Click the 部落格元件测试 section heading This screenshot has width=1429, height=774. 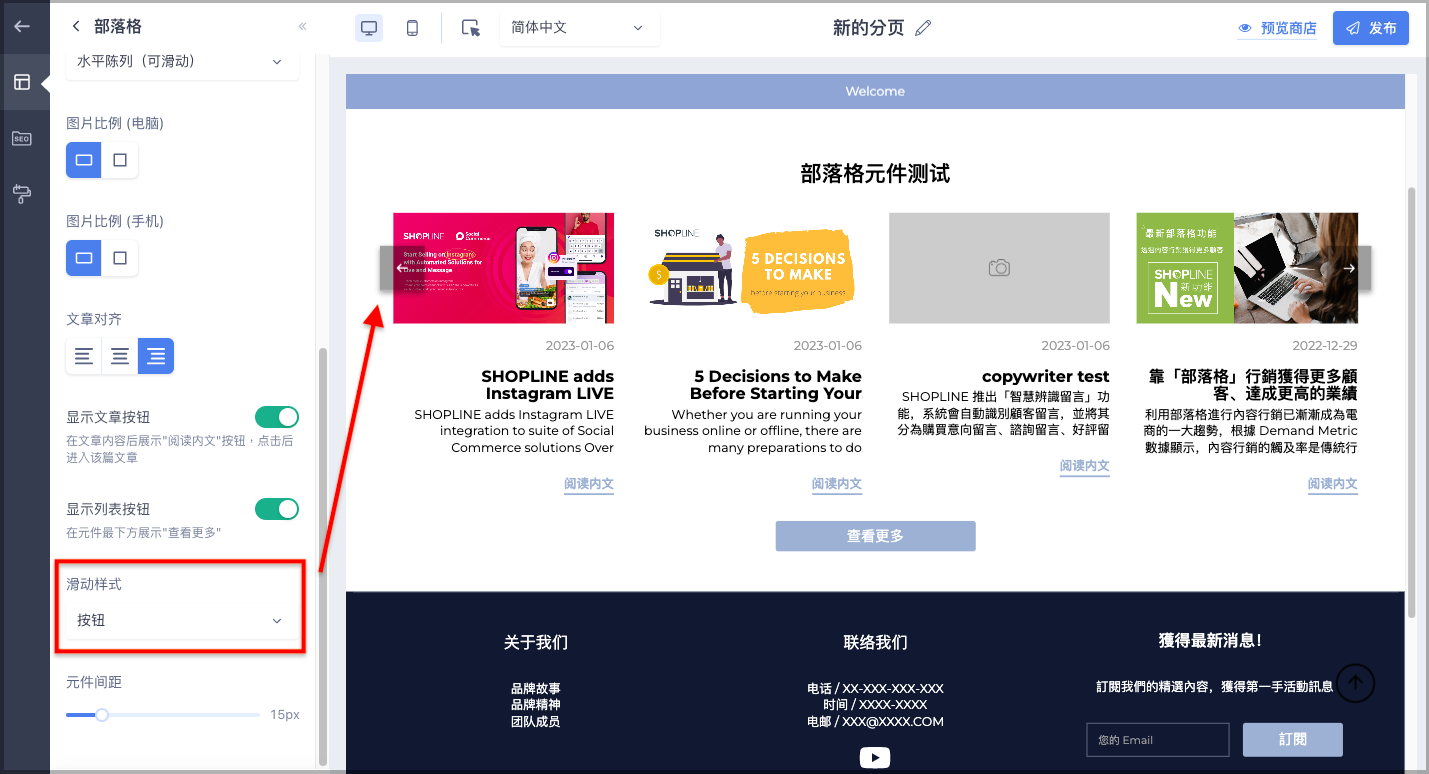(x=875, y=174)
